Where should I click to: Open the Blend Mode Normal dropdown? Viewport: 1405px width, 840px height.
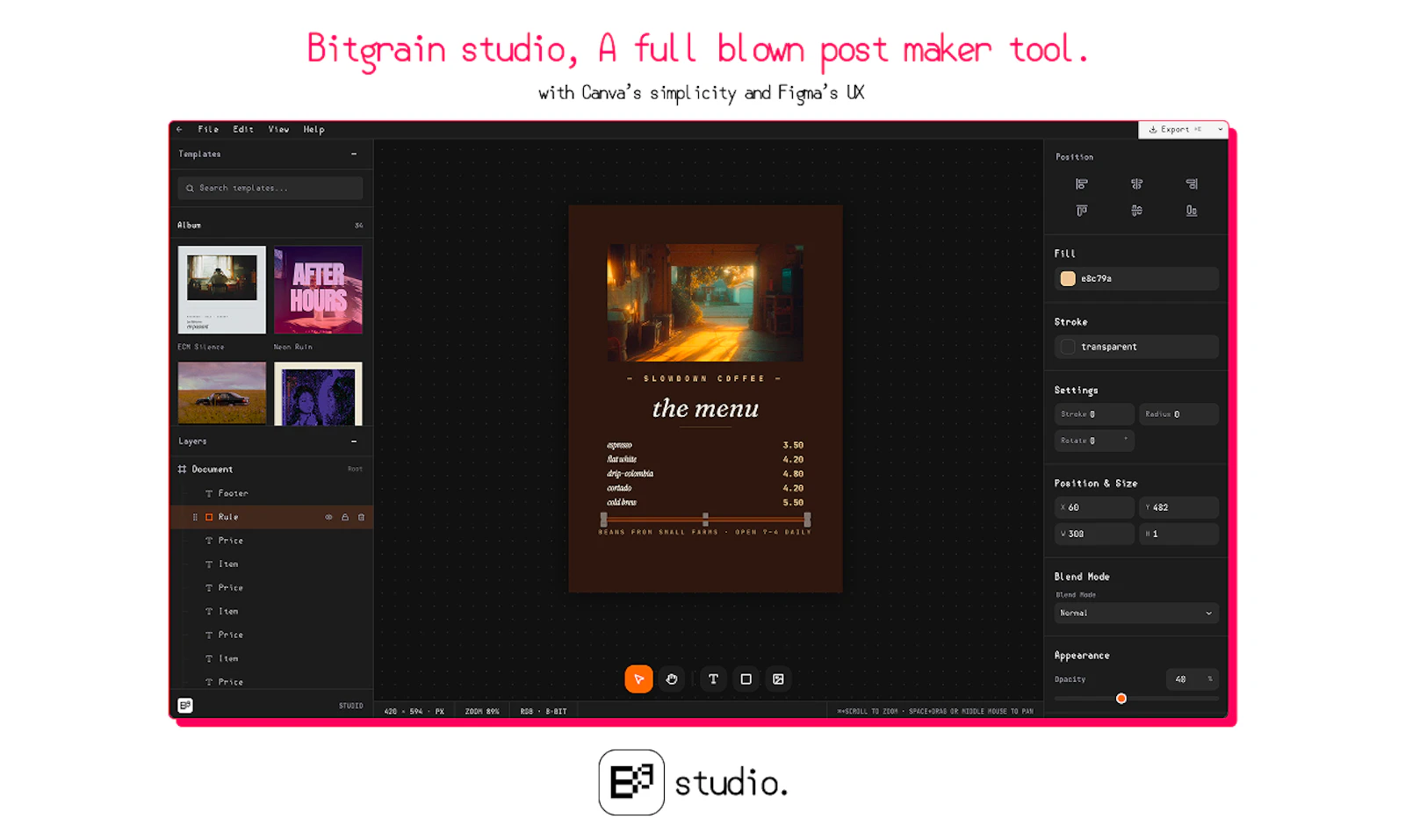(1136, 613)
